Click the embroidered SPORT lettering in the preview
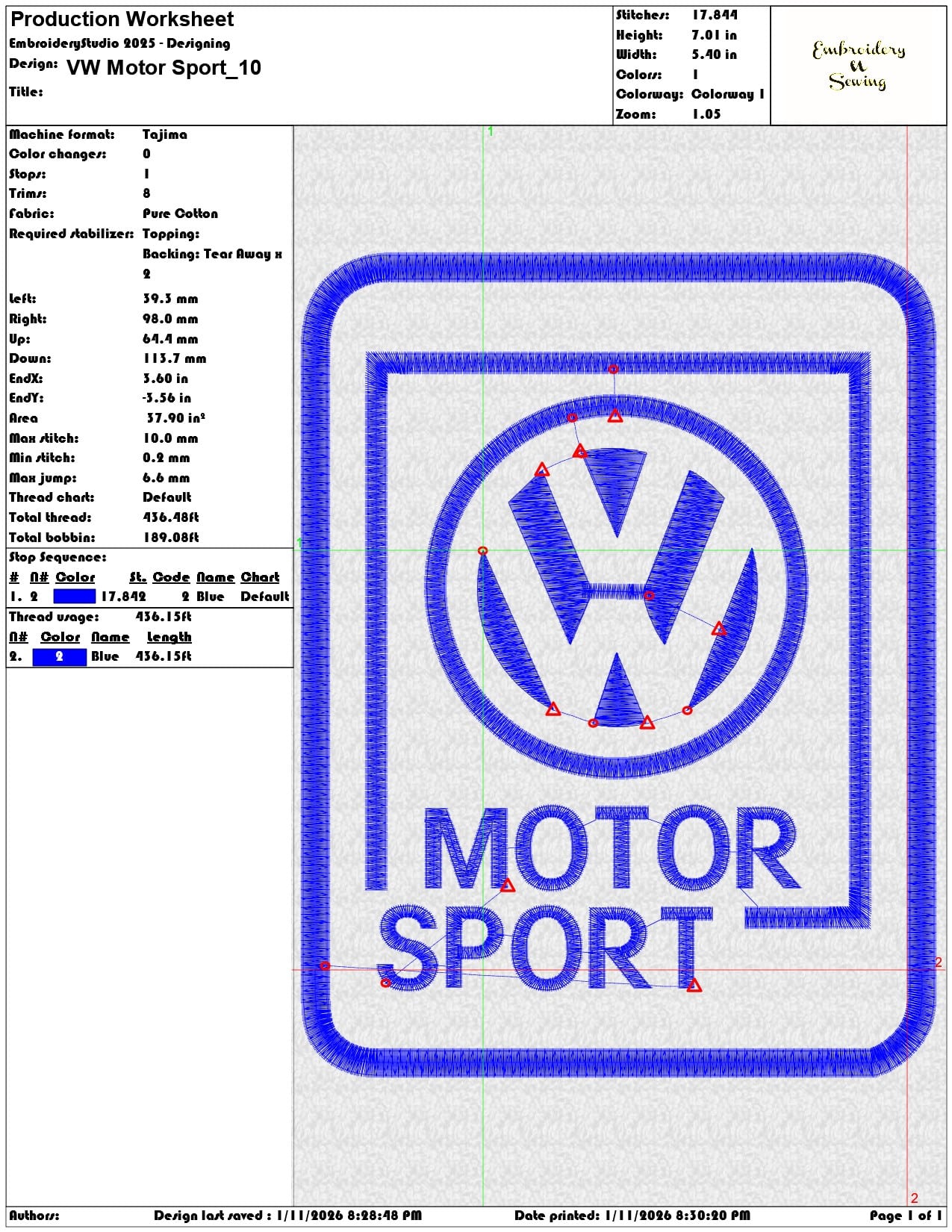Screen dimensions: 952x1232 click(x=545, y=948)
